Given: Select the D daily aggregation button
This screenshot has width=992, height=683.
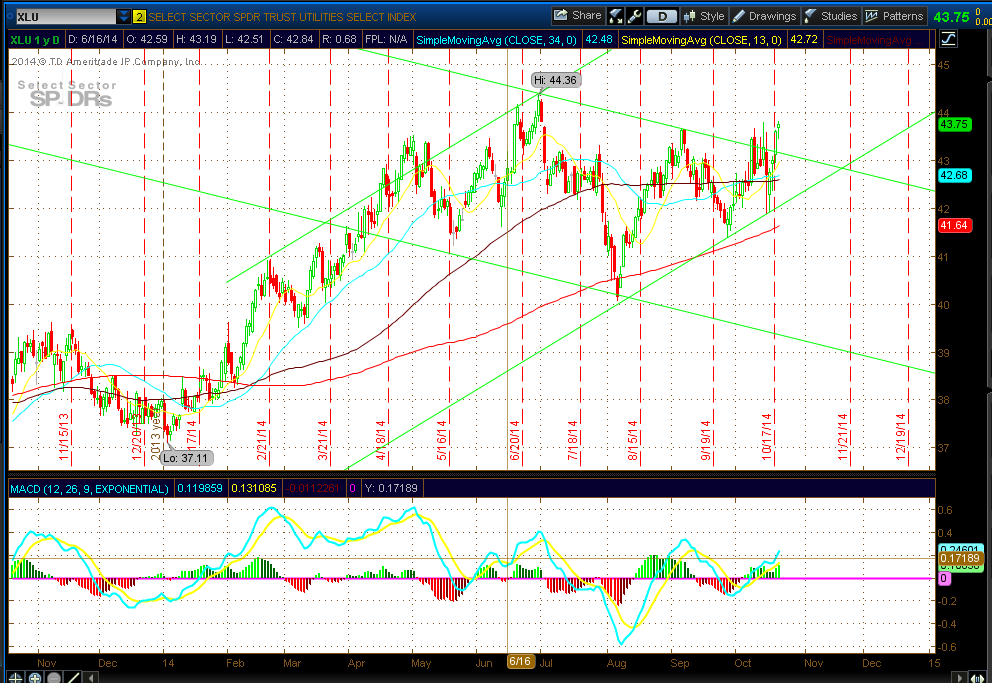Looking at the screenshot, I should coord(662,16).
